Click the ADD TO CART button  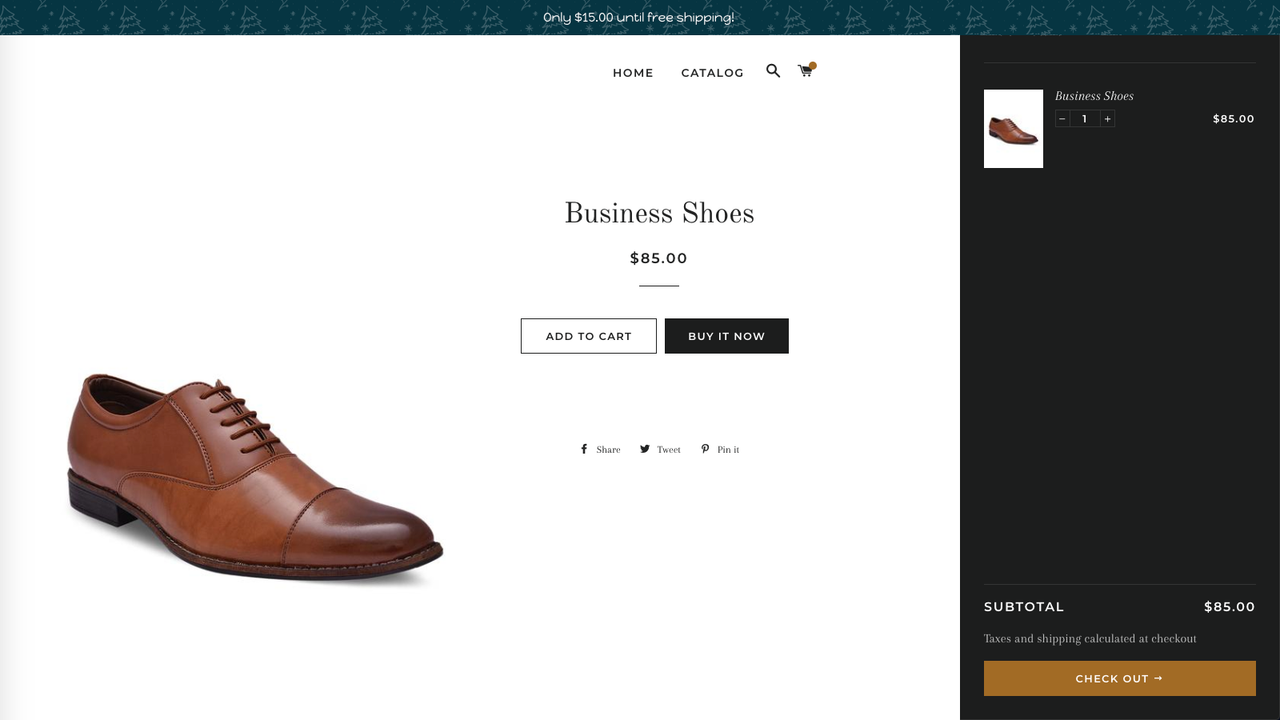tap(589, 336)
